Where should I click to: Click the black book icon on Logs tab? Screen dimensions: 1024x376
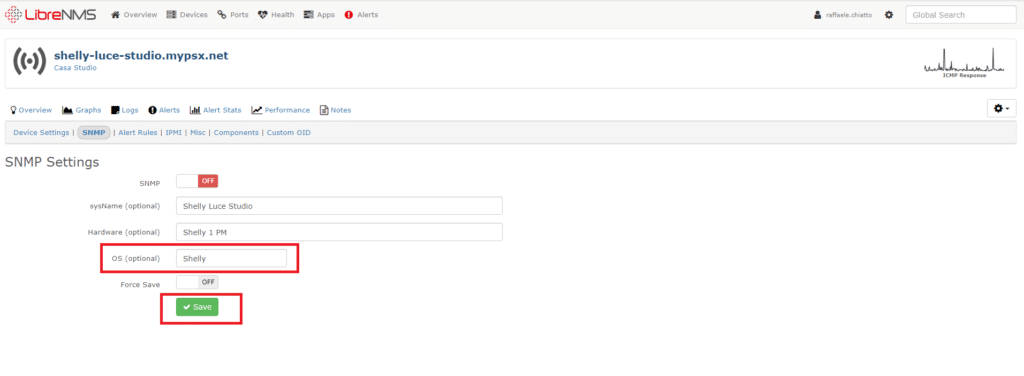click(115, 110)
